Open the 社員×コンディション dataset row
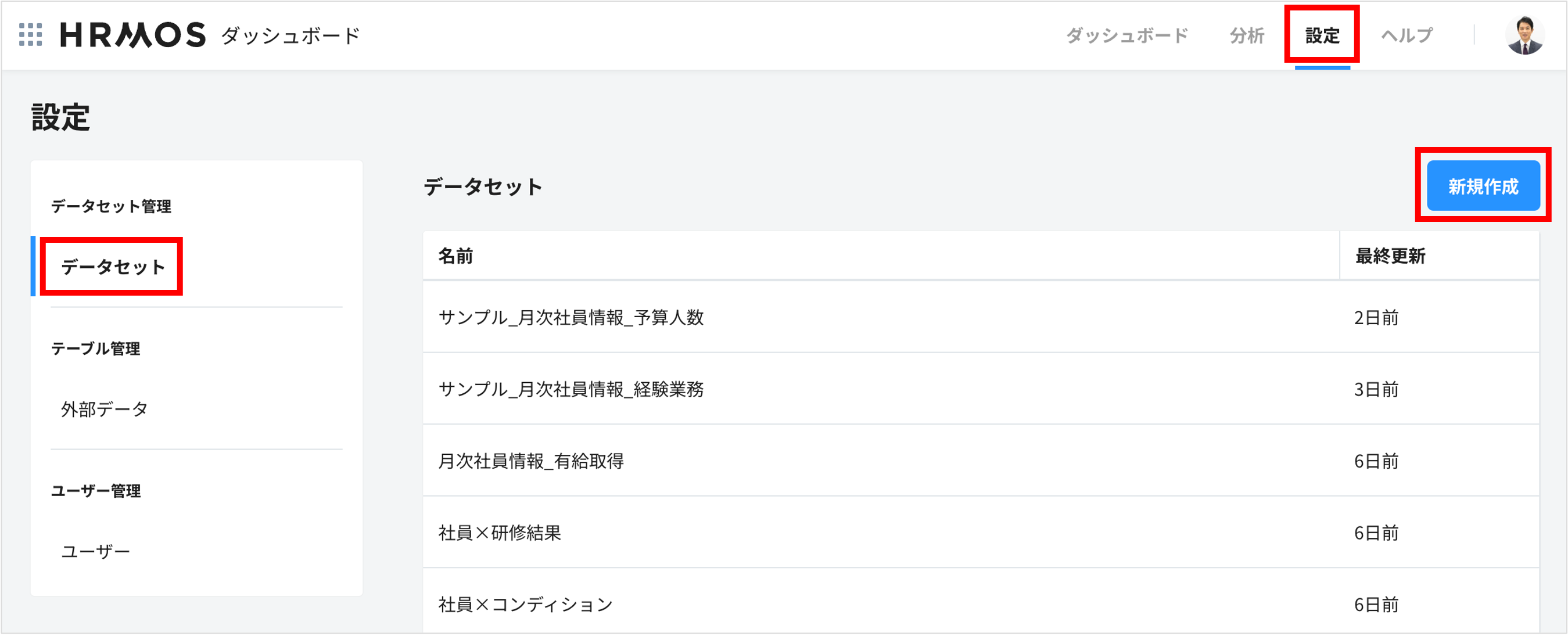Image resolution: width=1568 pixels, height=636 pixels. point(525,605)
